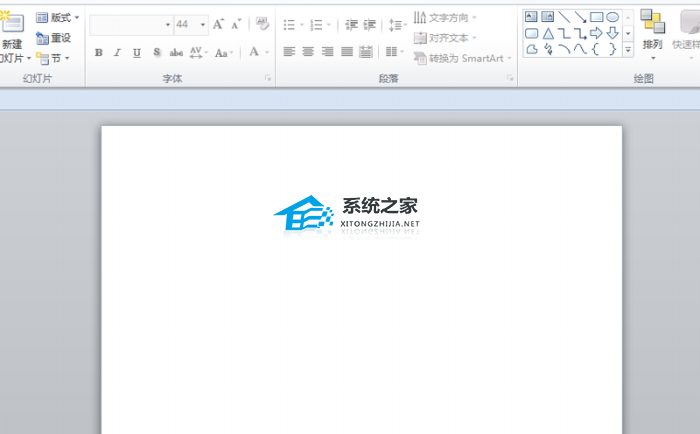
Task: Select the Curve shape tool
Action: point(580,49)
